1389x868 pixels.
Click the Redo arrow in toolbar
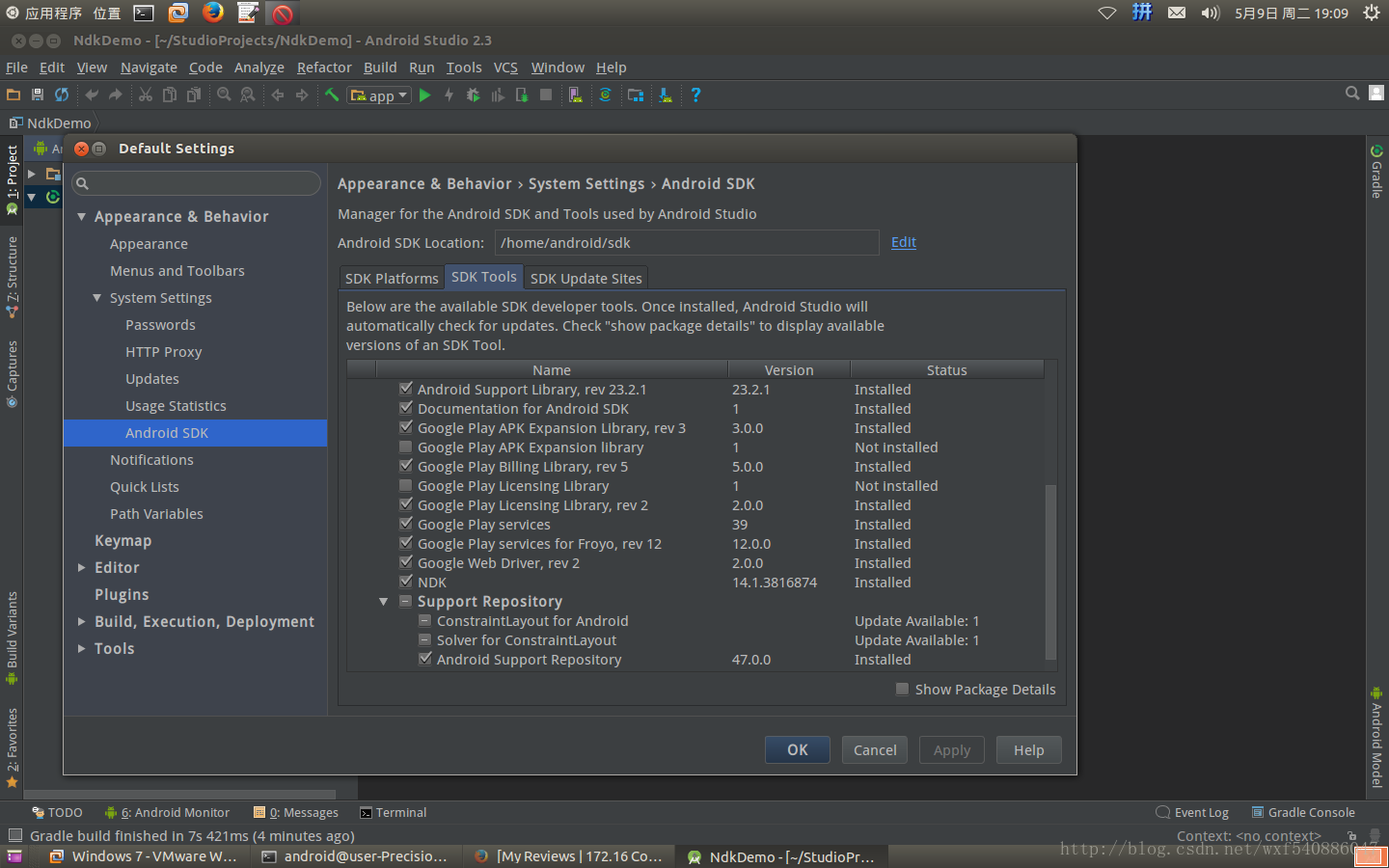pyautogui.click(x=116, y=95)
